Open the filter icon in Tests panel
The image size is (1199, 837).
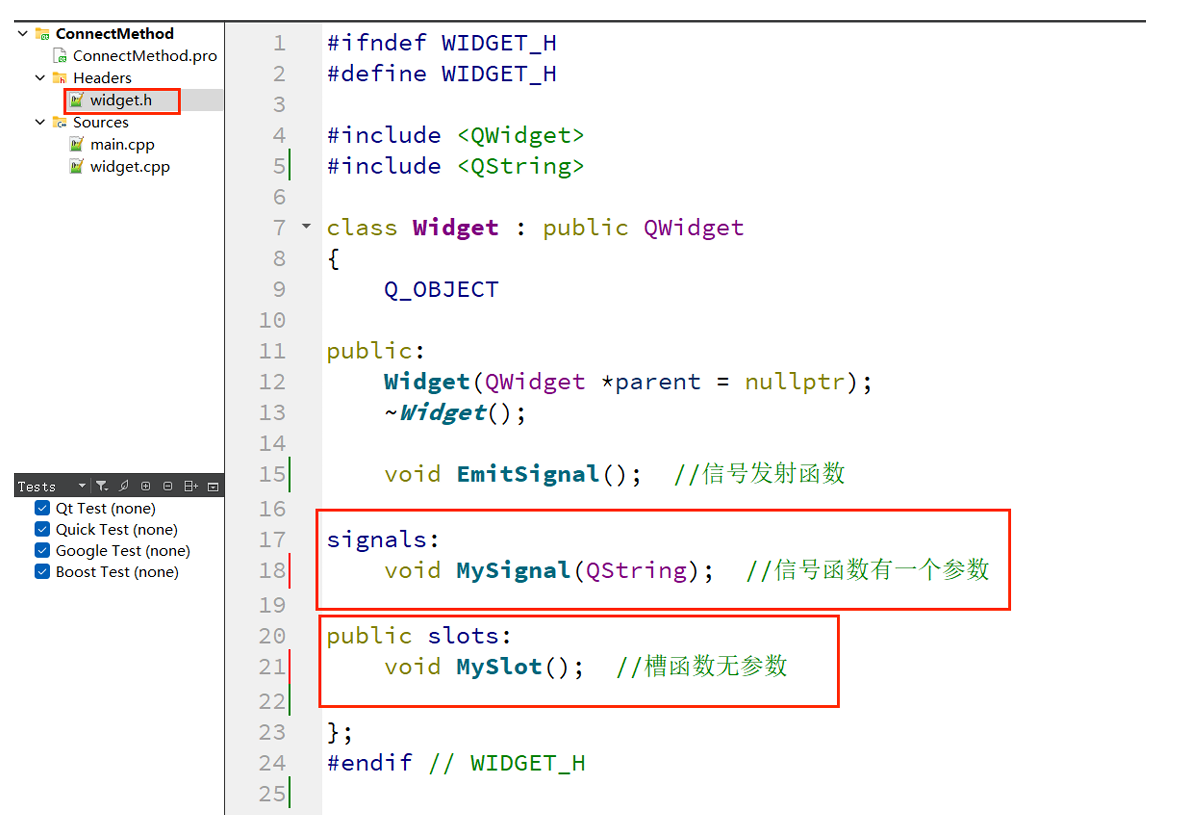102,486
